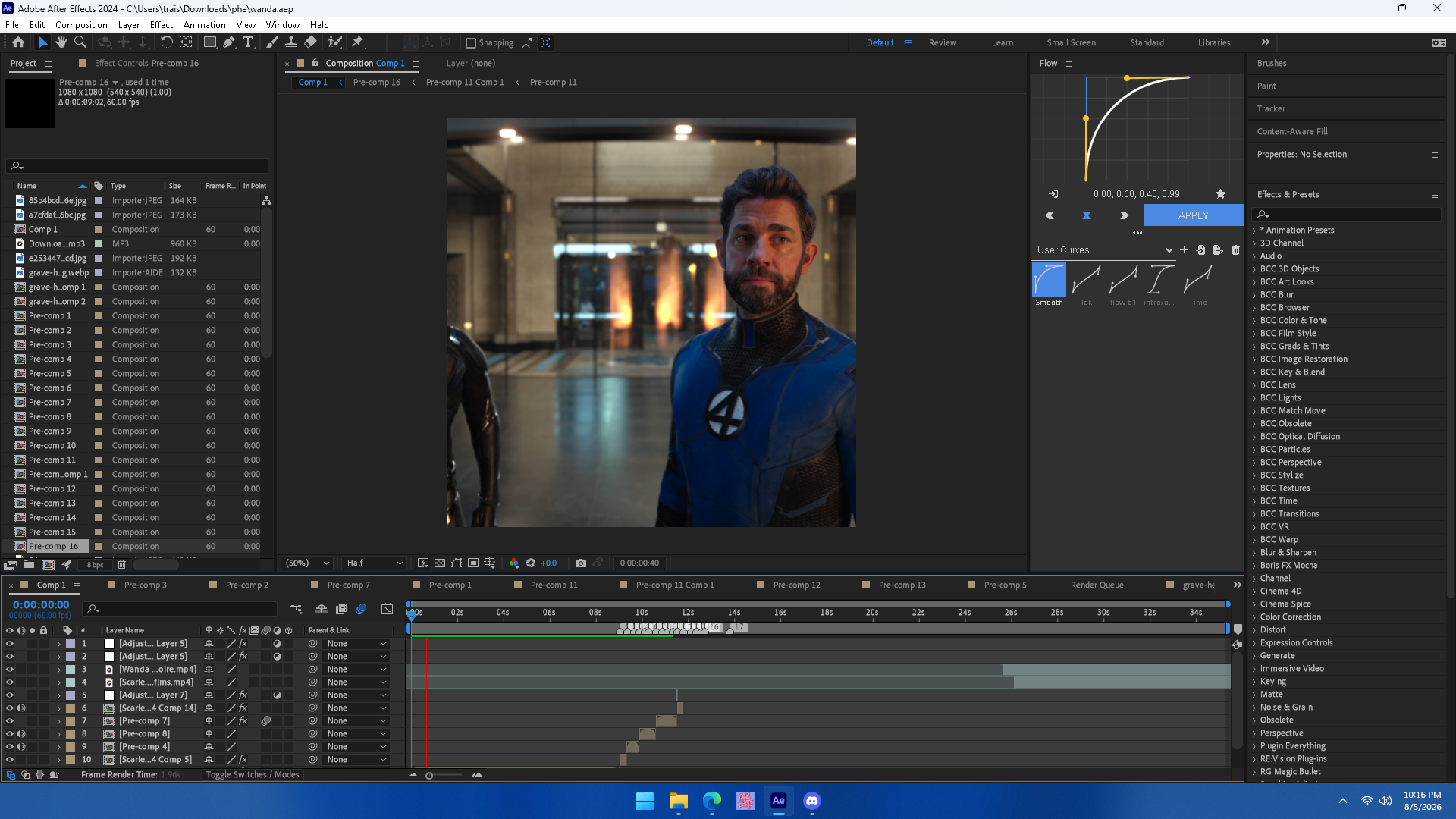Select the Pen tool
This screenshot has height=819, width=1456.
(229, 42)
